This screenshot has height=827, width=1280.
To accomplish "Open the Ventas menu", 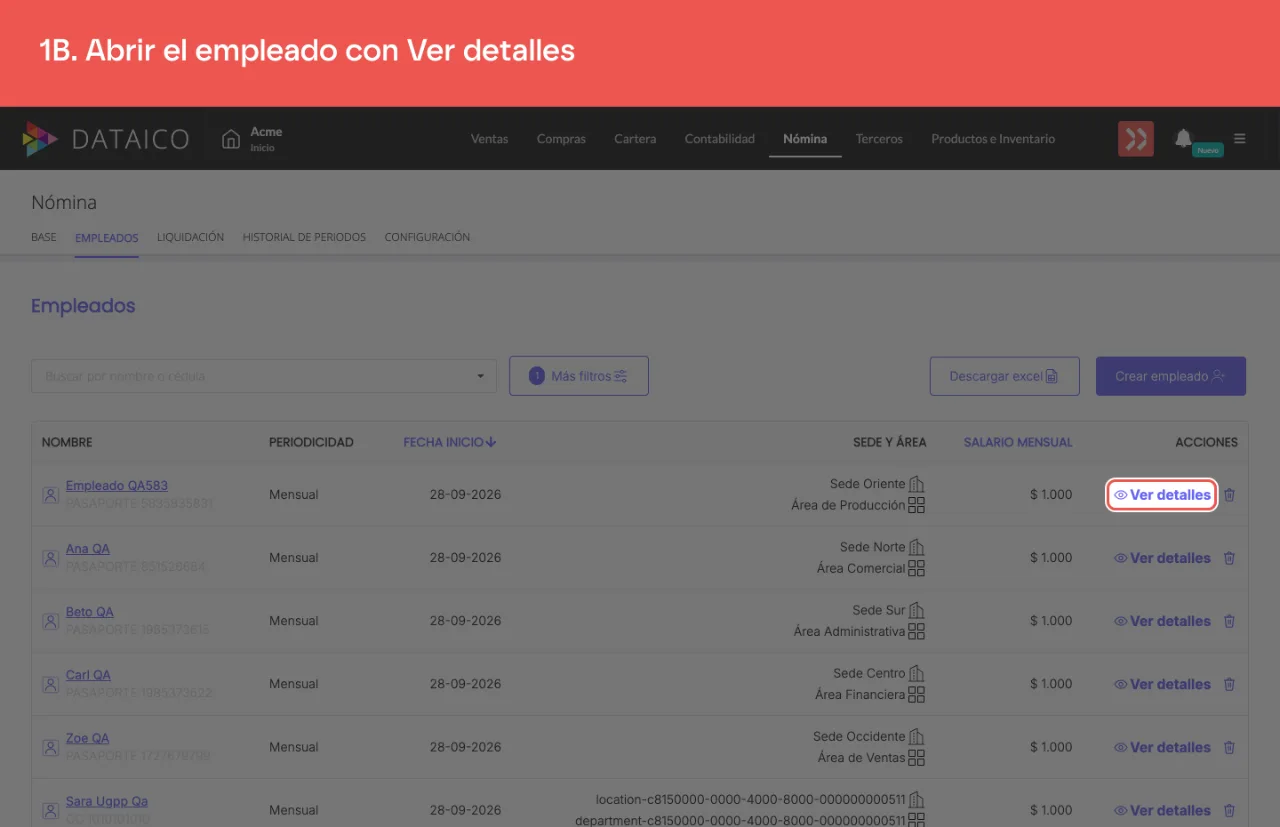I will (489, 139).
